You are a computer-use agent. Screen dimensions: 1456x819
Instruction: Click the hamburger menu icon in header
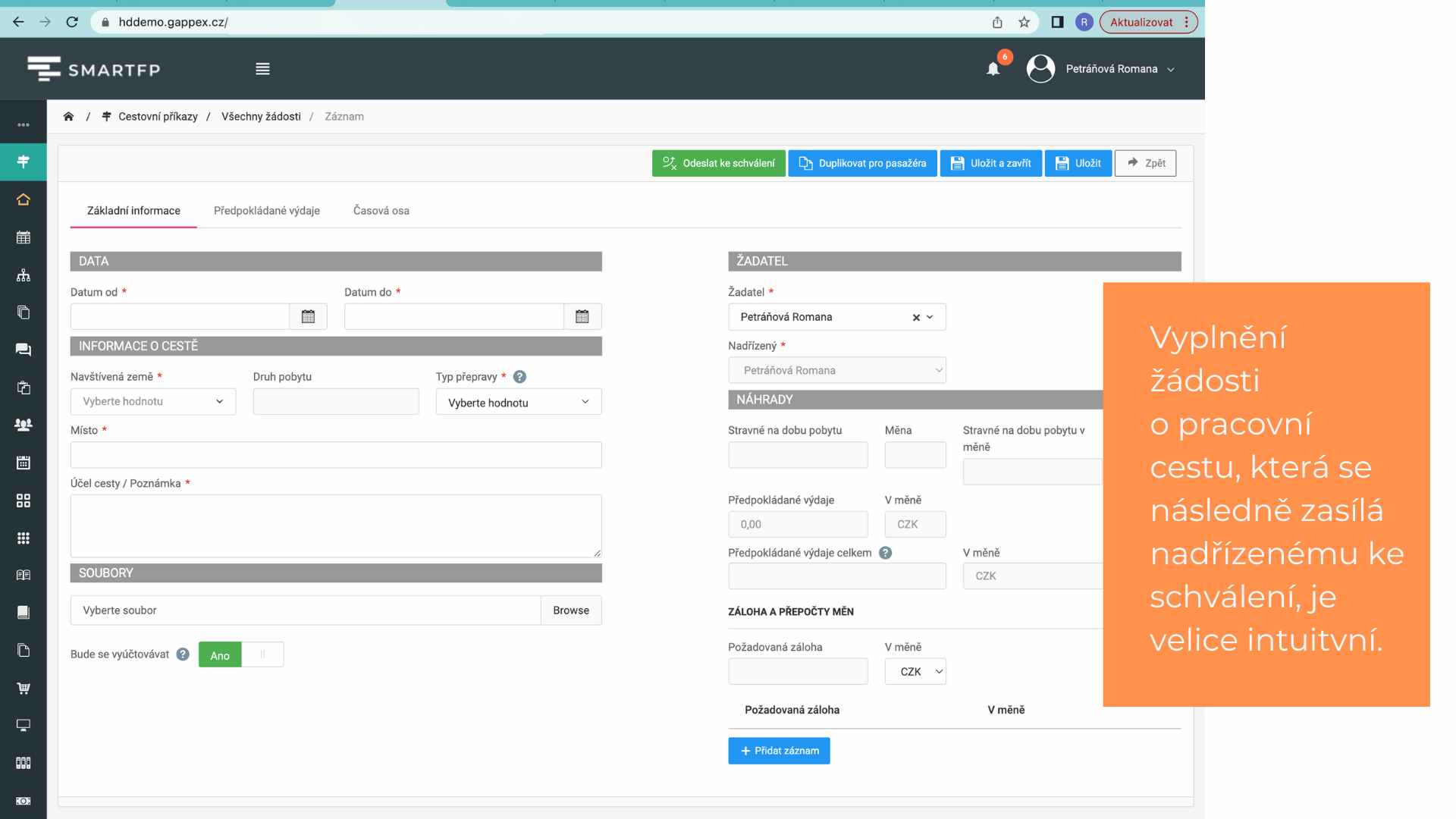(262, 69)
